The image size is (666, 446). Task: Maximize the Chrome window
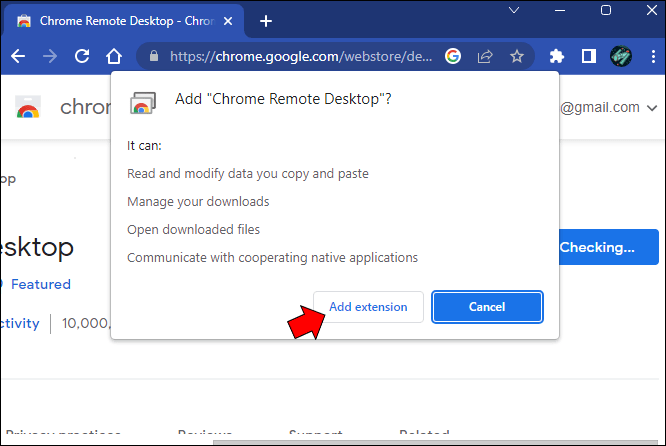(x=606, y=10)
